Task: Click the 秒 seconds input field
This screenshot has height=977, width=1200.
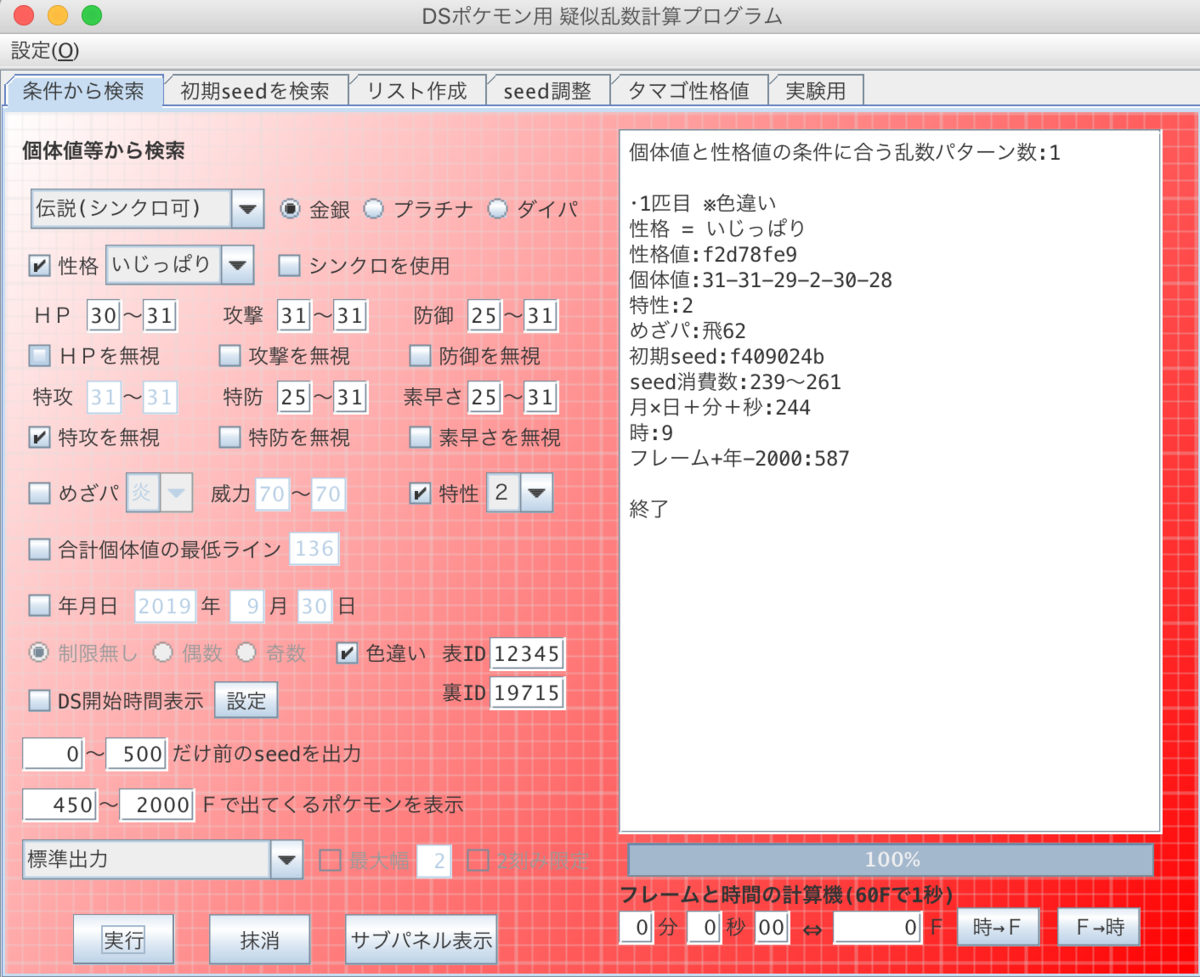Action: click(x=704, y=927)
